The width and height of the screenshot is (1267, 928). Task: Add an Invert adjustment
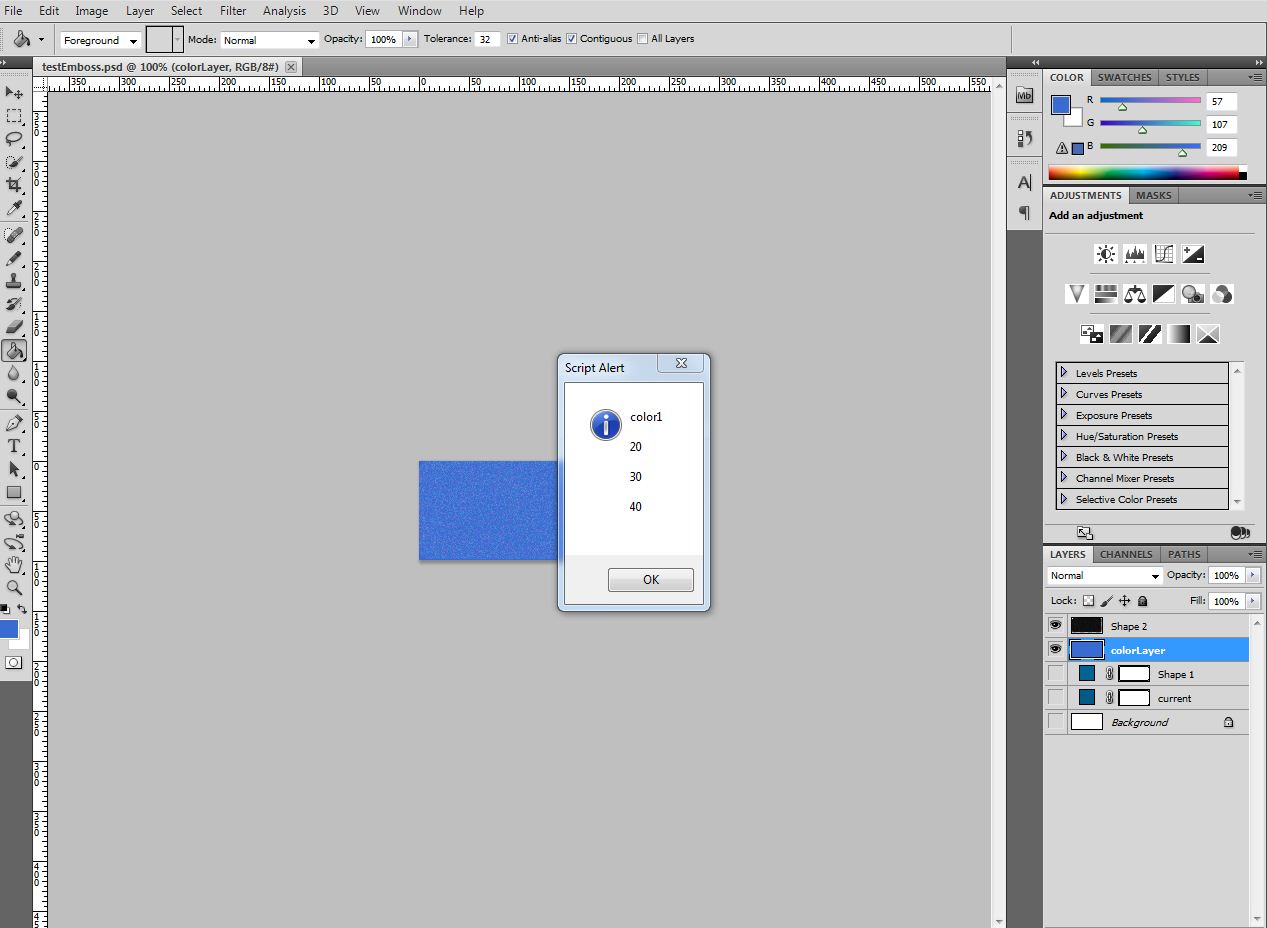(x=1091, y=334)
